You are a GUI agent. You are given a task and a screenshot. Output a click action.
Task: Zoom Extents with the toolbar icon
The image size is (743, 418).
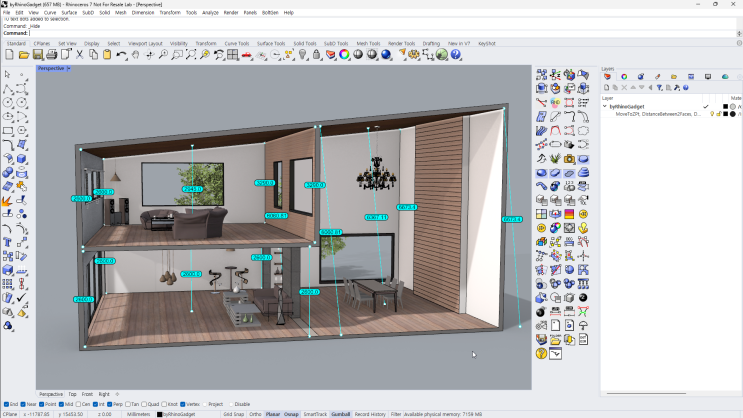(191, 55)
